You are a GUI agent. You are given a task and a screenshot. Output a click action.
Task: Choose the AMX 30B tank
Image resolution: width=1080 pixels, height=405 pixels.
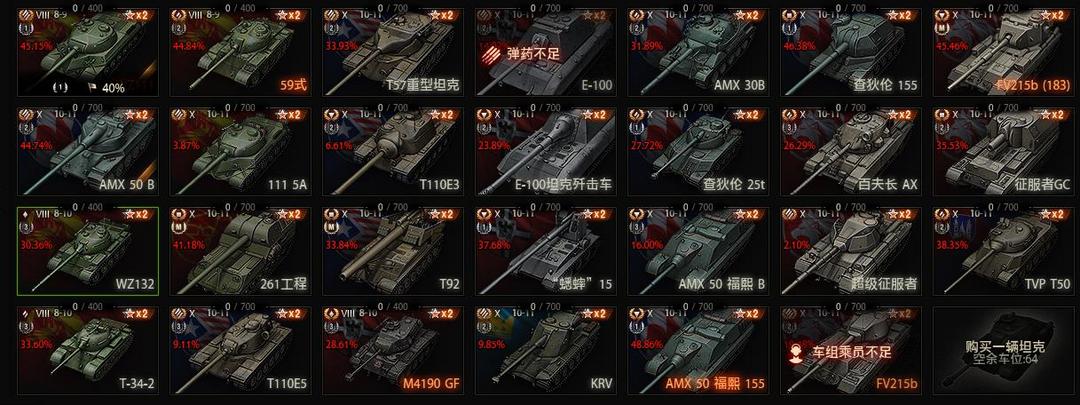click(x=698, y=52)
